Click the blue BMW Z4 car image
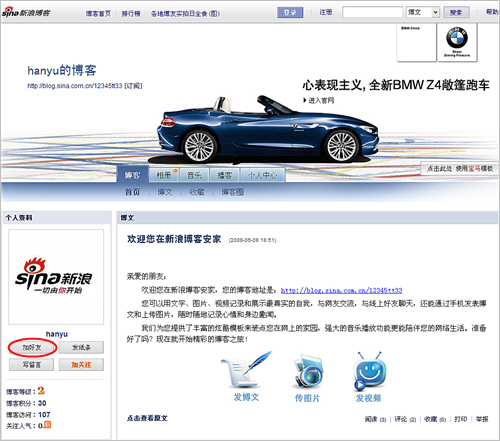The height and width of the screenshot is (441, 500). [267, 130]
